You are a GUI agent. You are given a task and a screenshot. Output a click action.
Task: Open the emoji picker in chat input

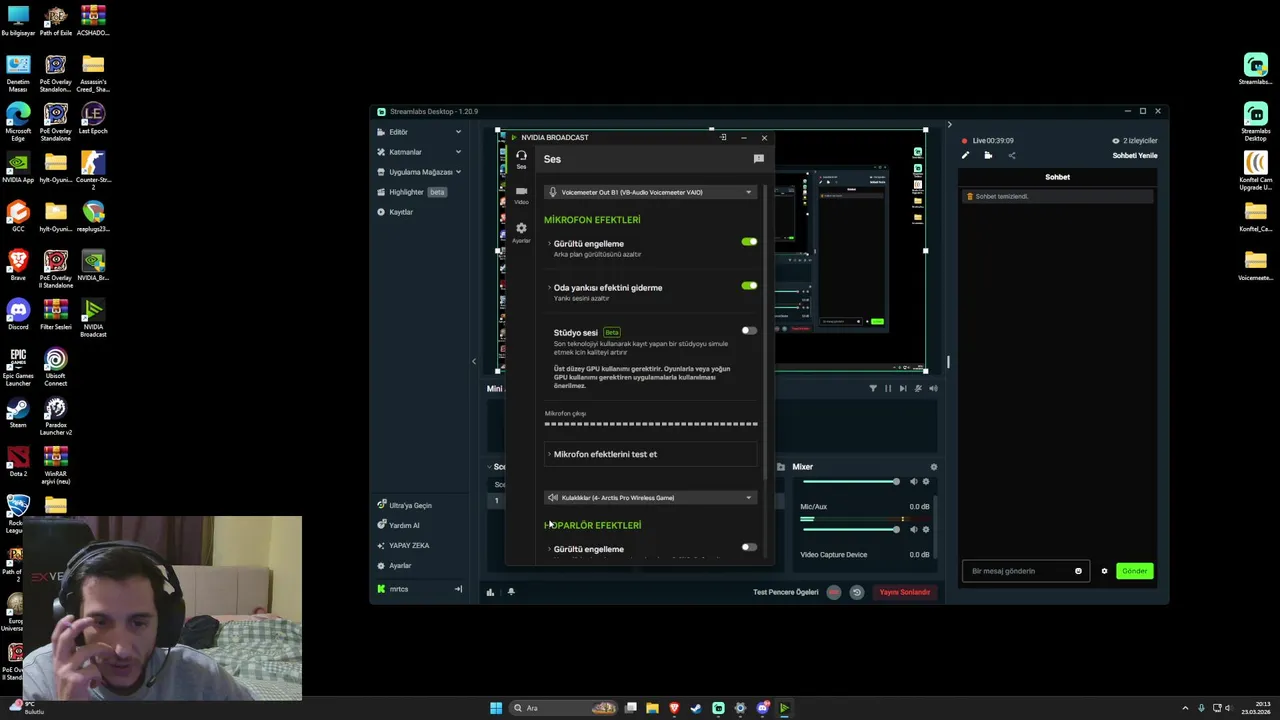[x=1078, y=571]
